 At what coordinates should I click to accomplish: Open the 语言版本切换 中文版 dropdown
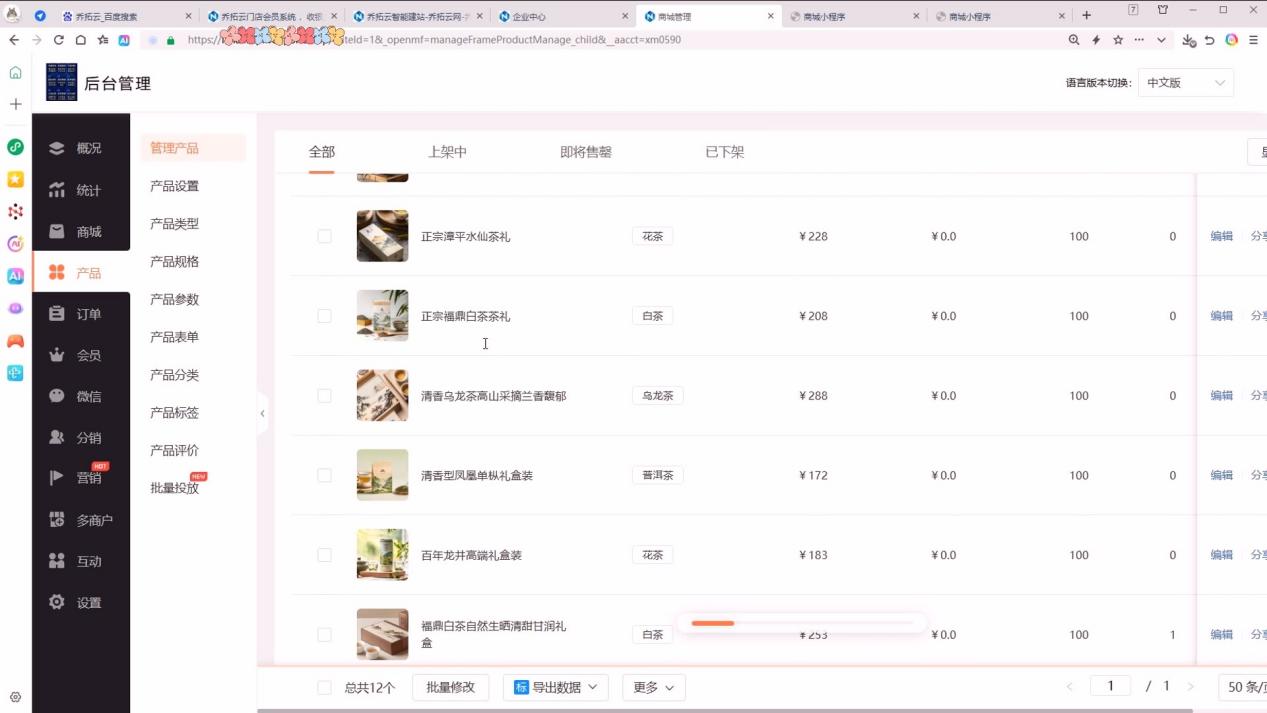point(1185,83)
